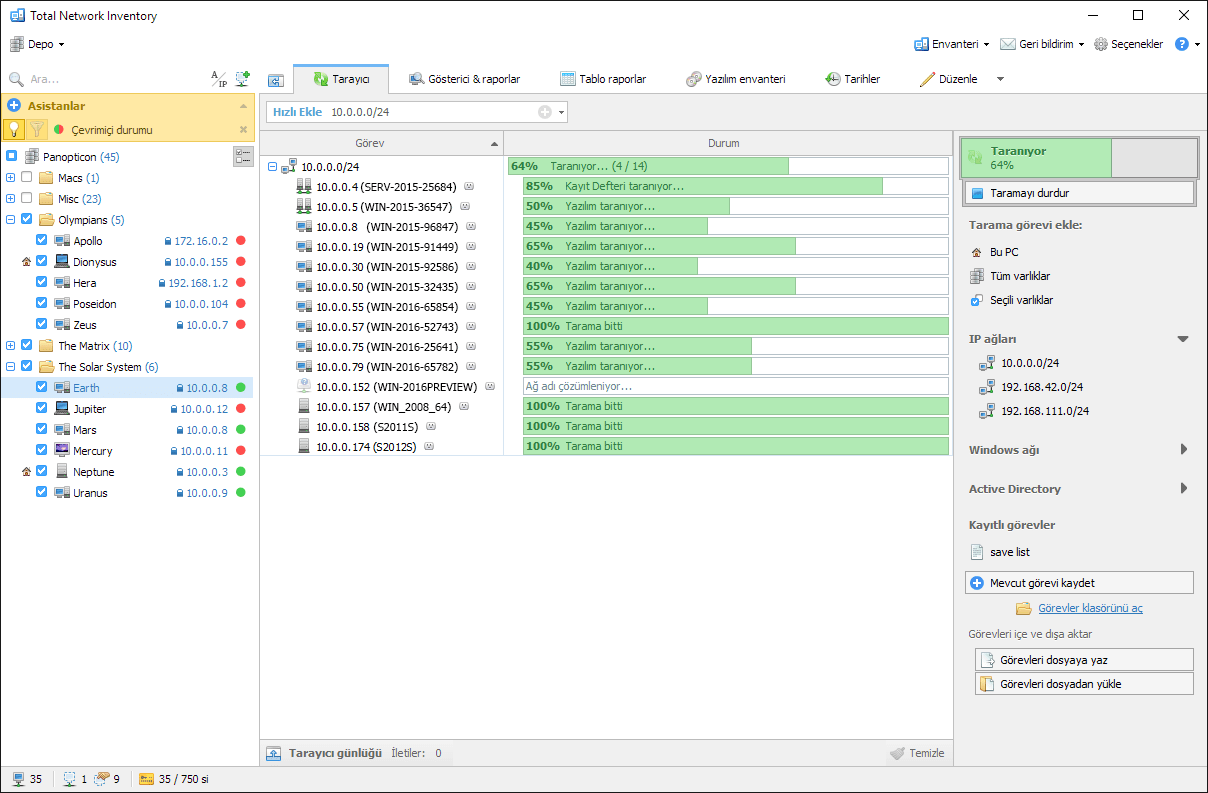
Task: Click the lightbulb assistant icon
Action: (14, 129)
